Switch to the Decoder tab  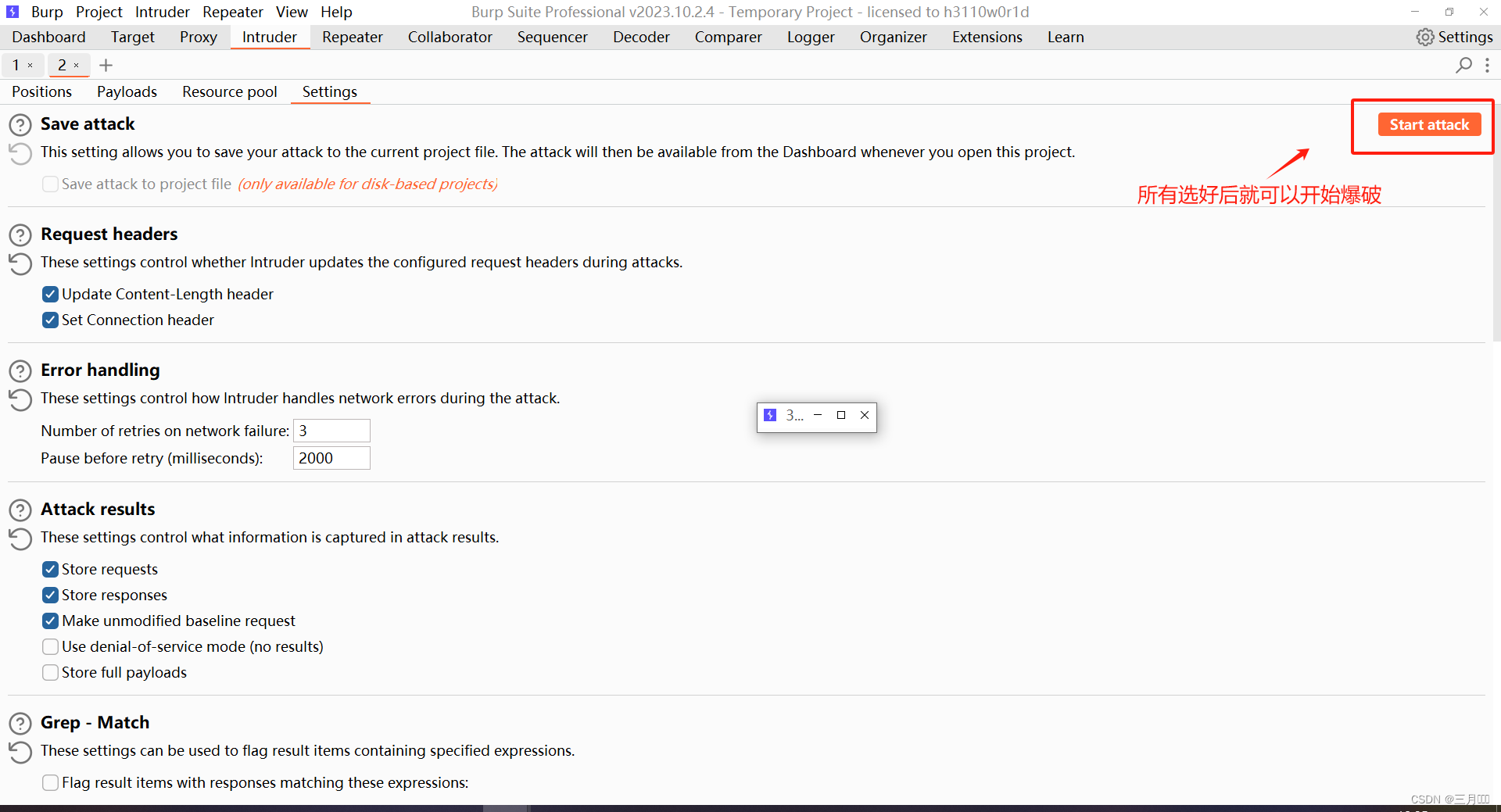click(641, 37)
